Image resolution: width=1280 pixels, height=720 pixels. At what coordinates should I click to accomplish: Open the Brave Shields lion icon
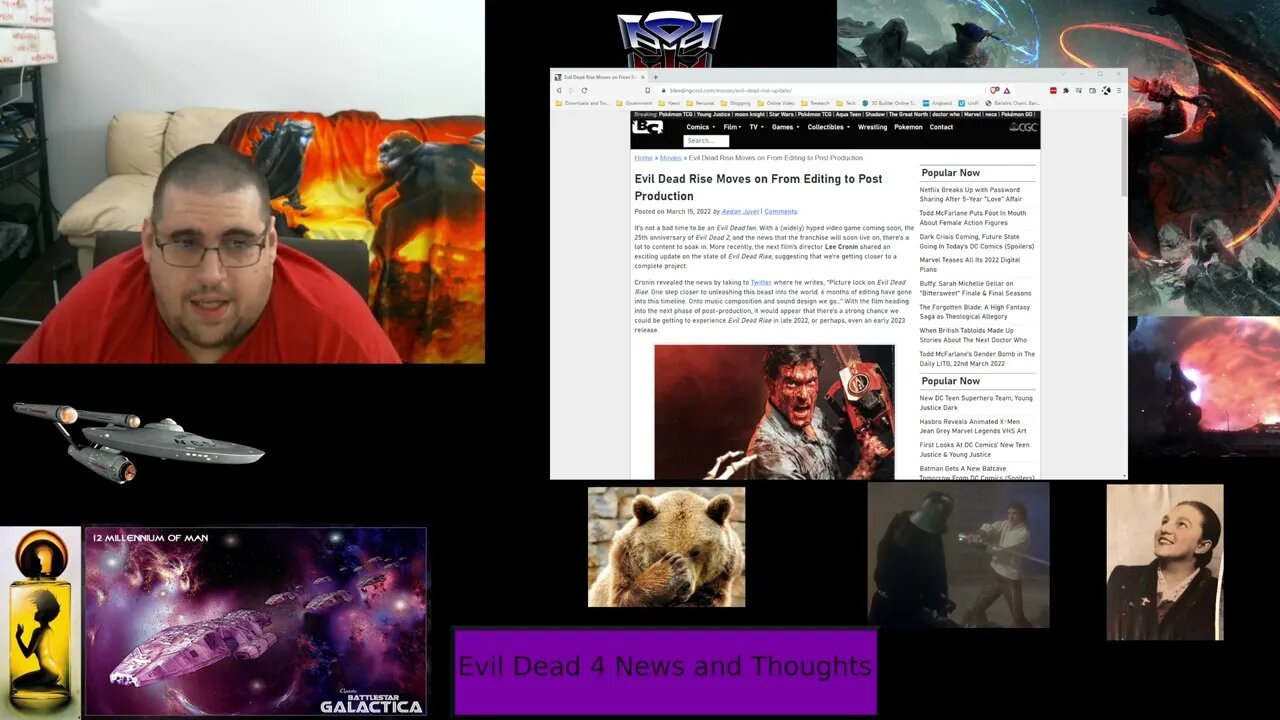[x=993, y=90]
